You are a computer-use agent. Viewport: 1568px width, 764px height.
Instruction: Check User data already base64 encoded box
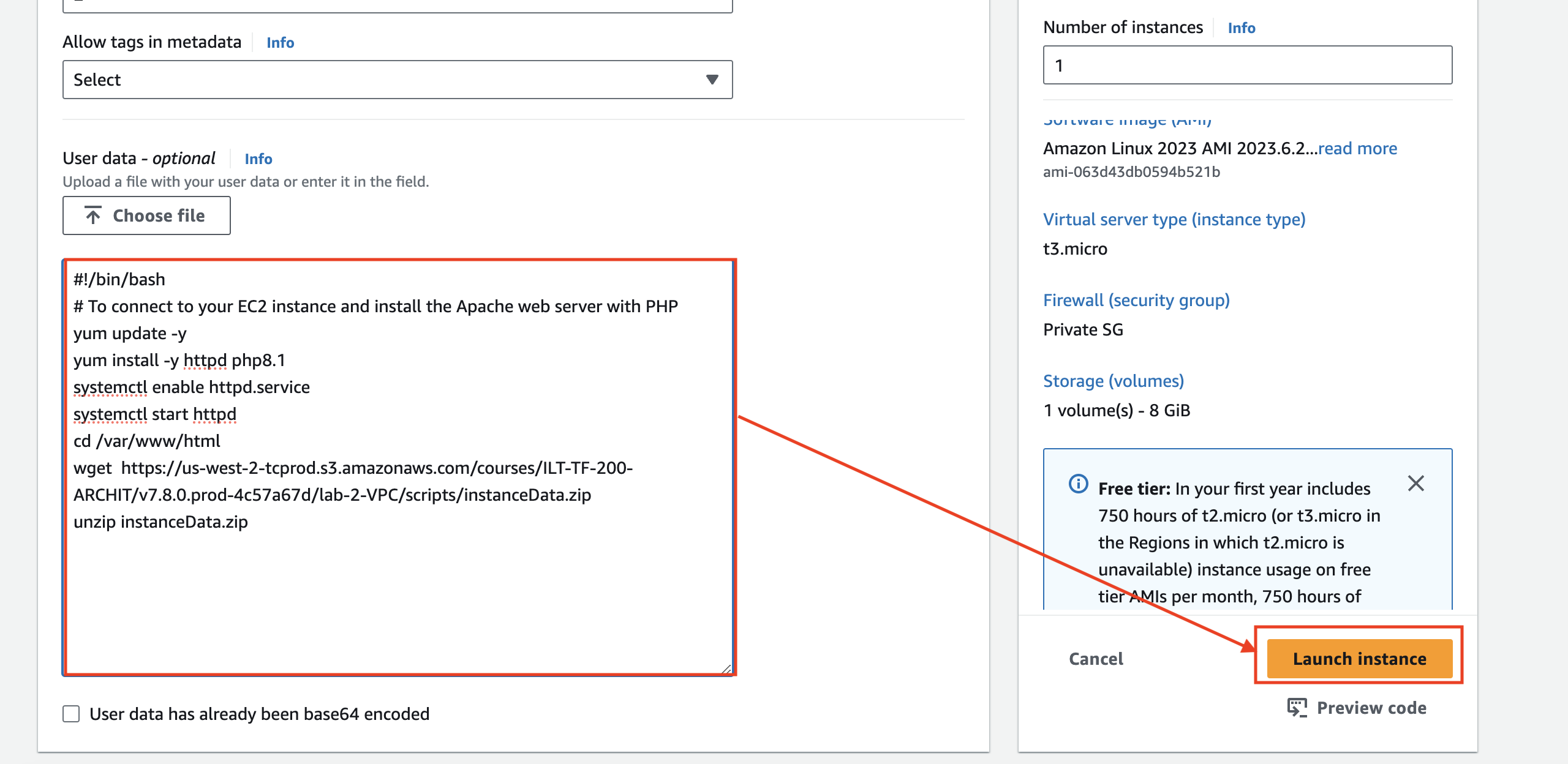(71, 714)
